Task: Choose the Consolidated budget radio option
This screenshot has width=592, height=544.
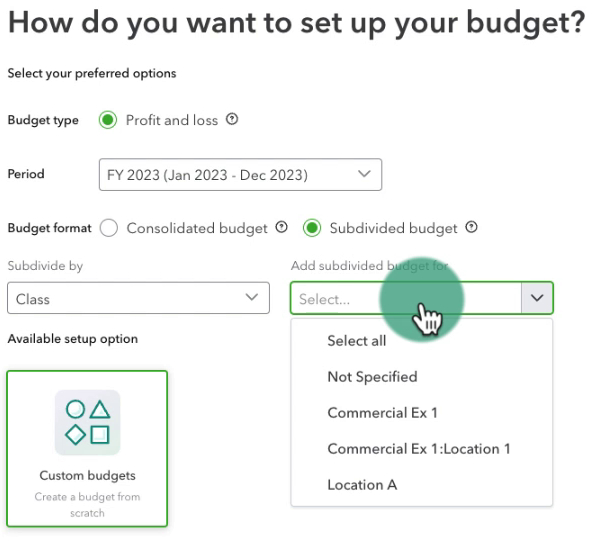Action: pyautogui.click(x=109, y=228)
